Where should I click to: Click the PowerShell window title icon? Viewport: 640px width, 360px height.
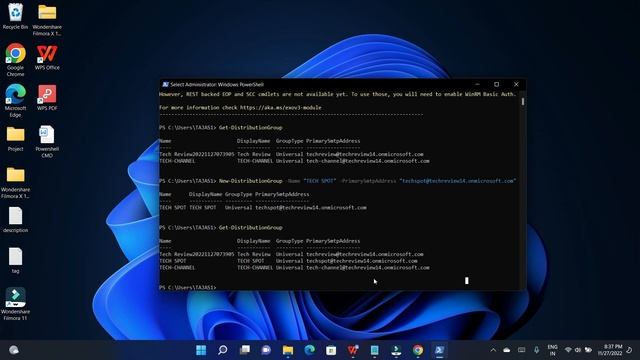[x=165, y=84]
